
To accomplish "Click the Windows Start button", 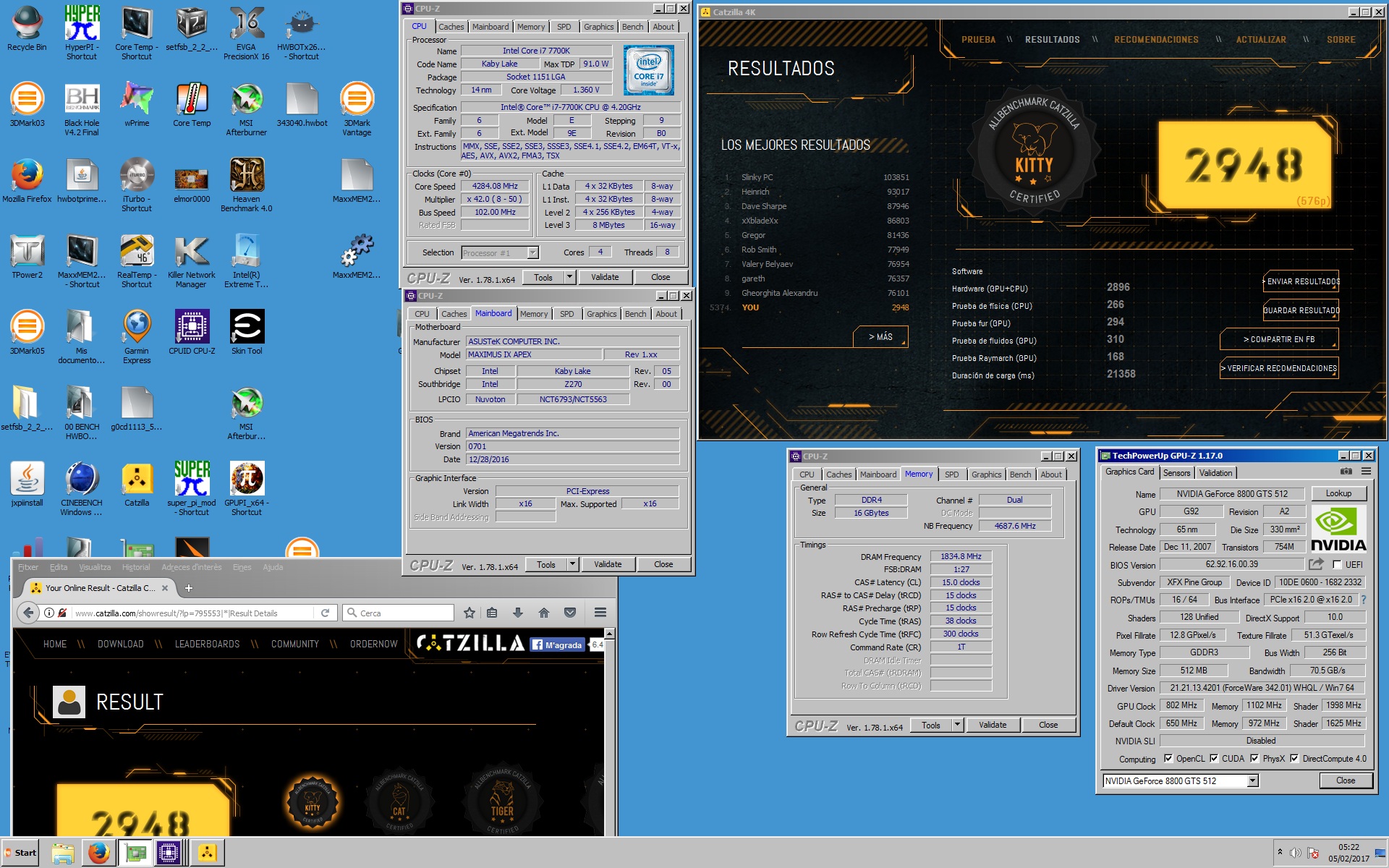I will [x=20, y=853].
